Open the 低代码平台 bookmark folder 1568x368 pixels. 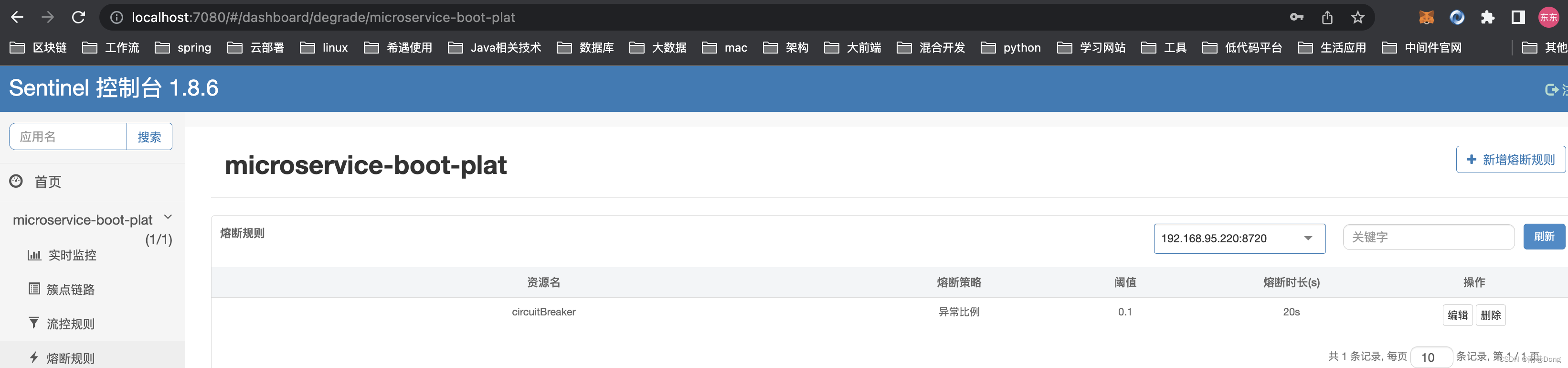pyautogui.click(x=1242, y=47)
